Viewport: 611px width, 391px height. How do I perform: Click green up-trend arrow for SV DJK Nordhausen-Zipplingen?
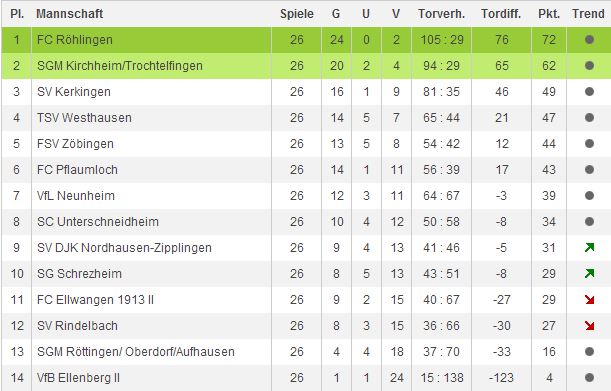click(x=589, y=248)
